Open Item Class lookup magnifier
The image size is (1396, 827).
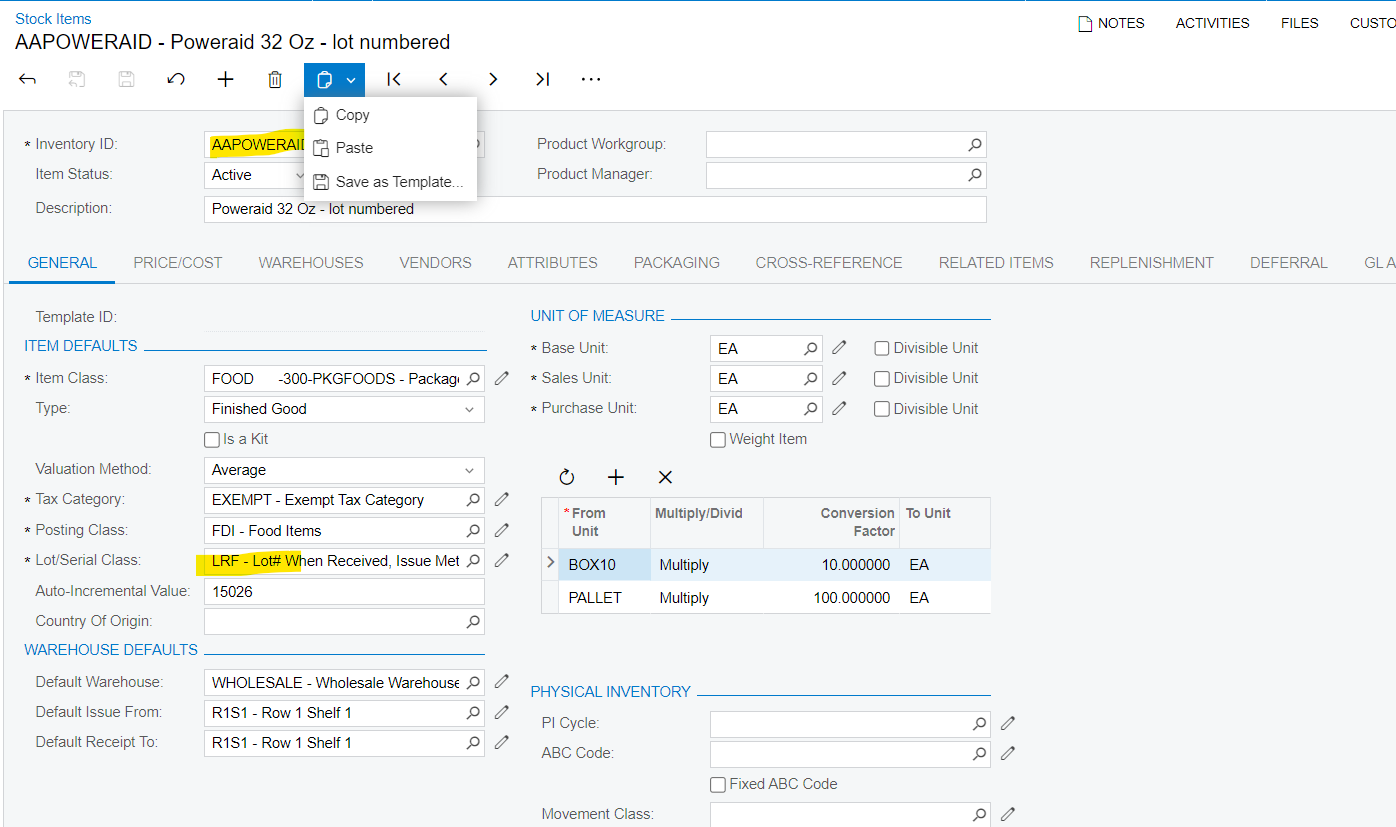point(473,379)
